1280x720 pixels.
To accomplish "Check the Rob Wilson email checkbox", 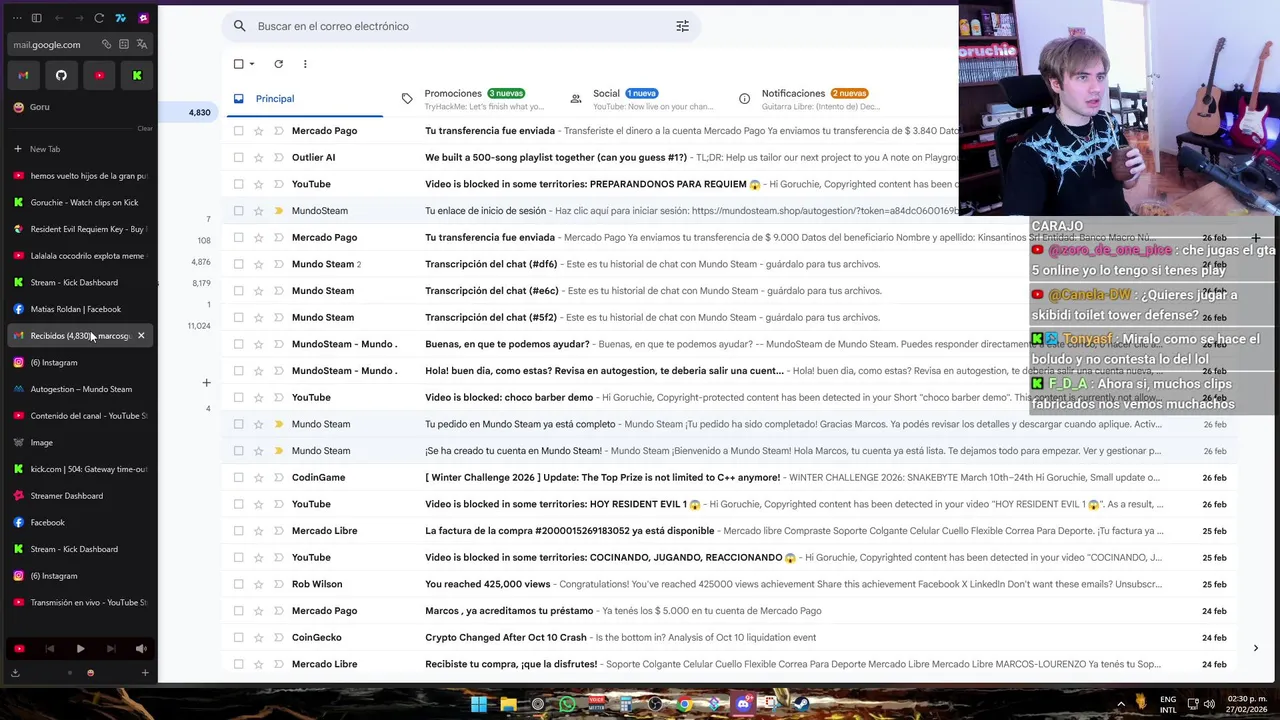I will pyautogui.click(x=238, y=584).
